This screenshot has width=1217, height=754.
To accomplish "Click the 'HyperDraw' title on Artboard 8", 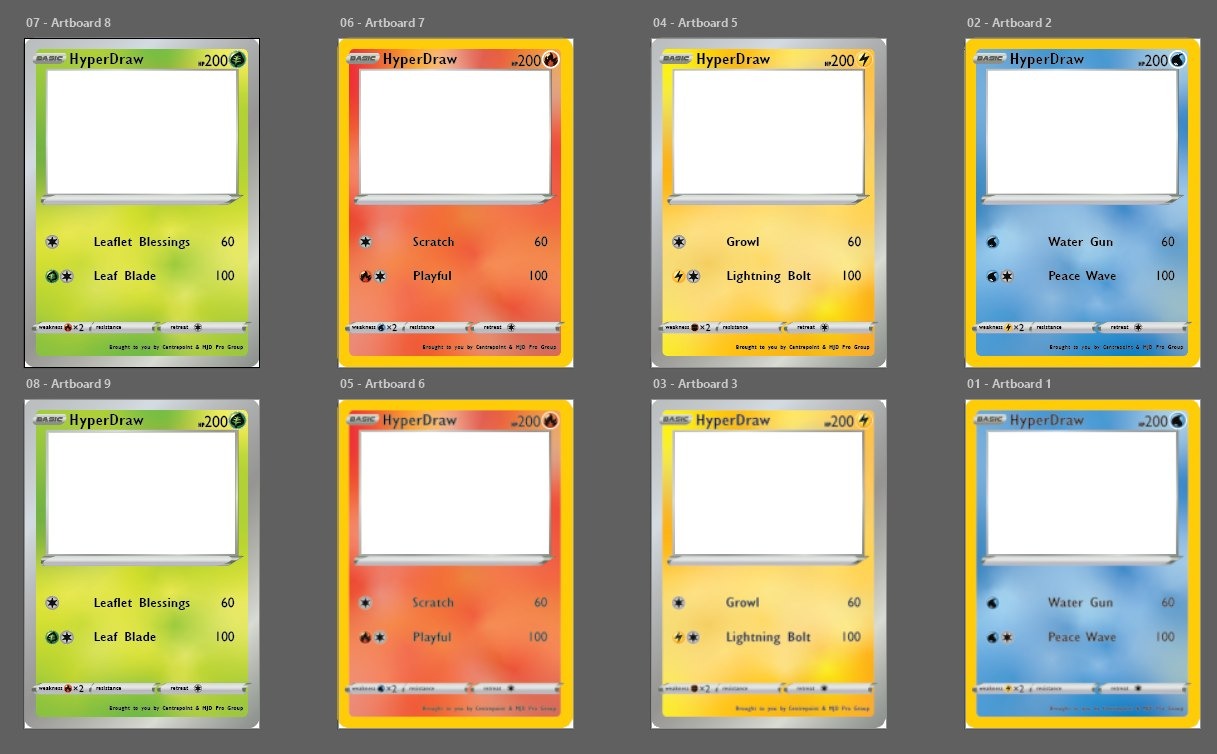I will pos(106,59).
